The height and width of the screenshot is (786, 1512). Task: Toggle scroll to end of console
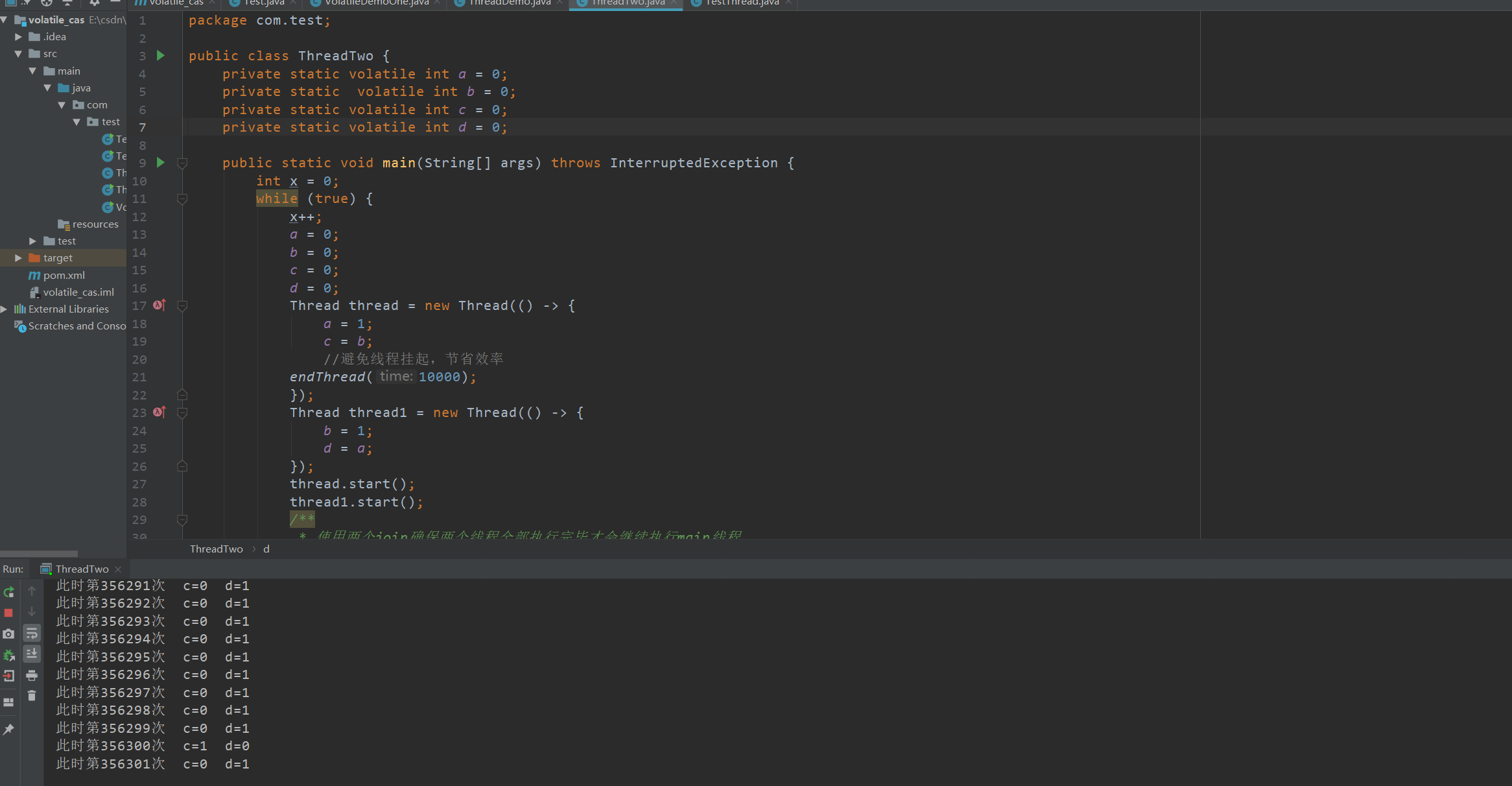tap(31, 654)
